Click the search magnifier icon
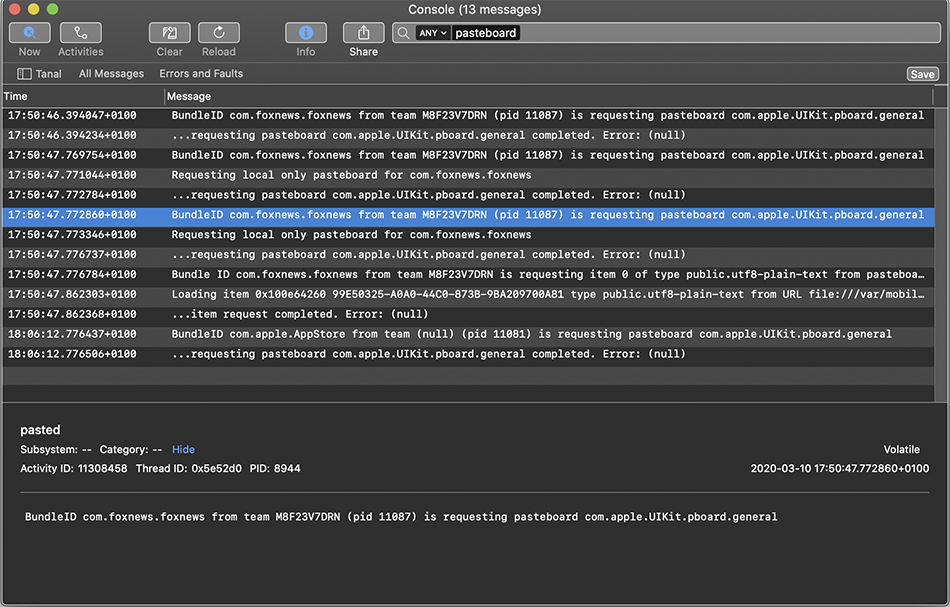Screen dimensions: 950x607 tap(404, 33)
